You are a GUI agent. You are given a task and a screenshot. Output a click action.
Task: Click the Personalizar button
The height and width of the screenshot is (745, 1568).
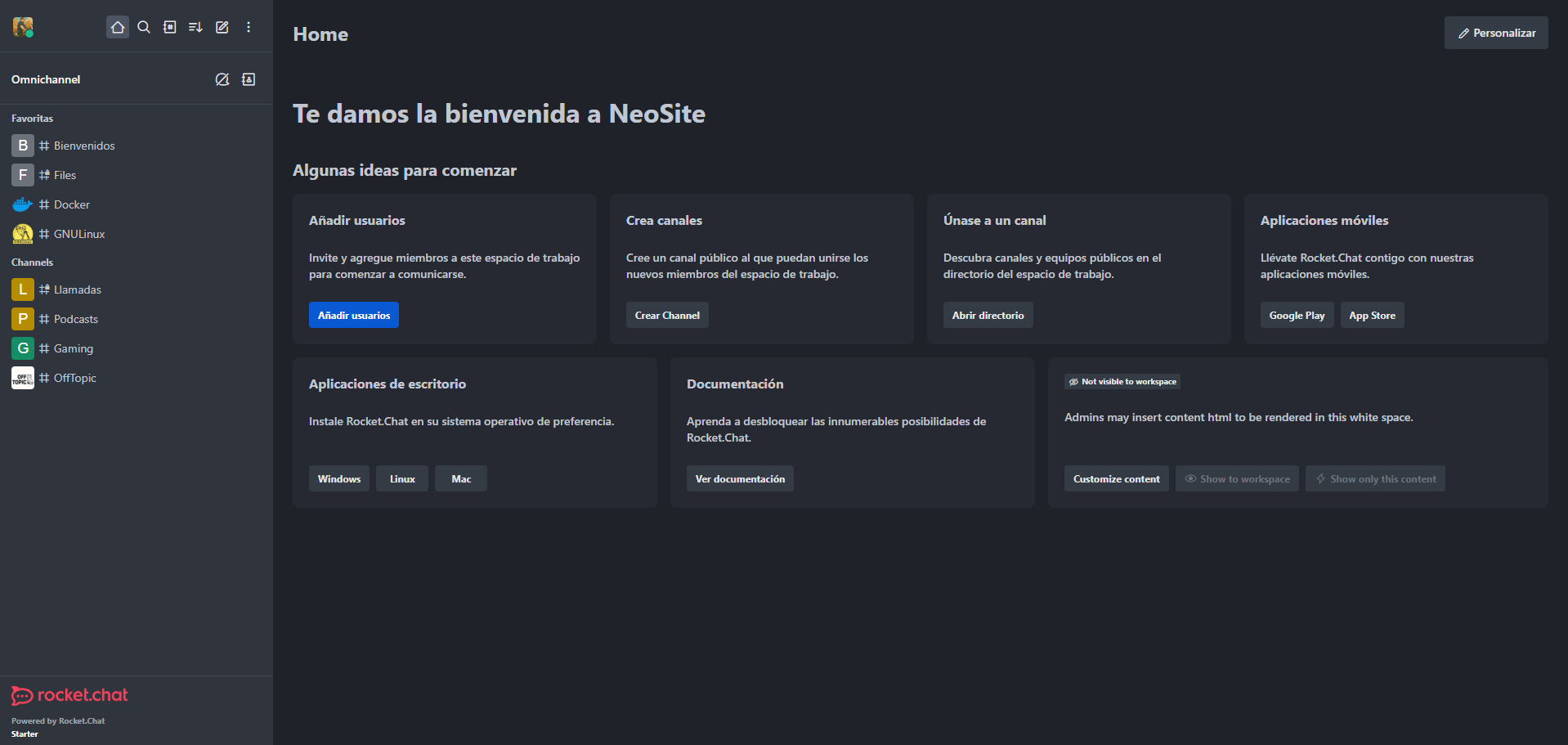(1495, 33)
